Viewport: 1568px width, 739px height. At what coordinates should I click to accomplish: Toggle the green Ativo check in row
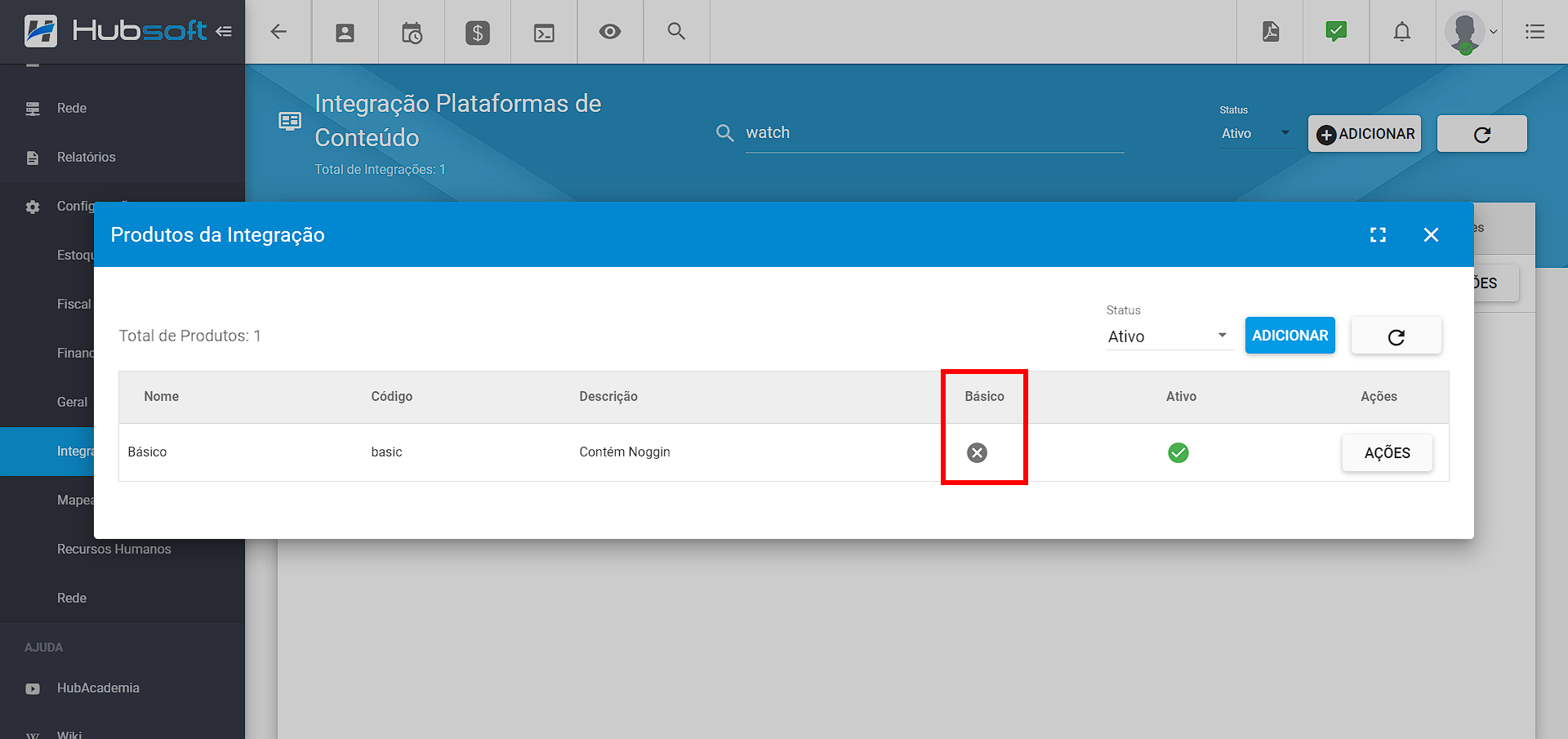(x=1178, y=452)
